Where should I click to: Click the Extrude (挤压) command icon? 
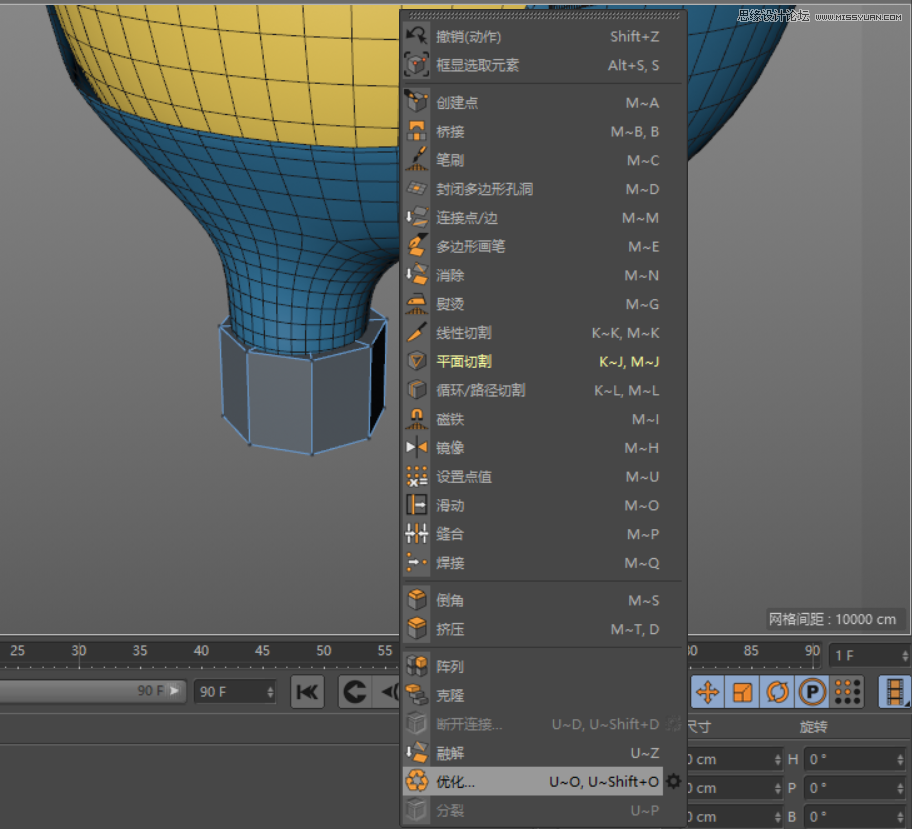point(416,629)
